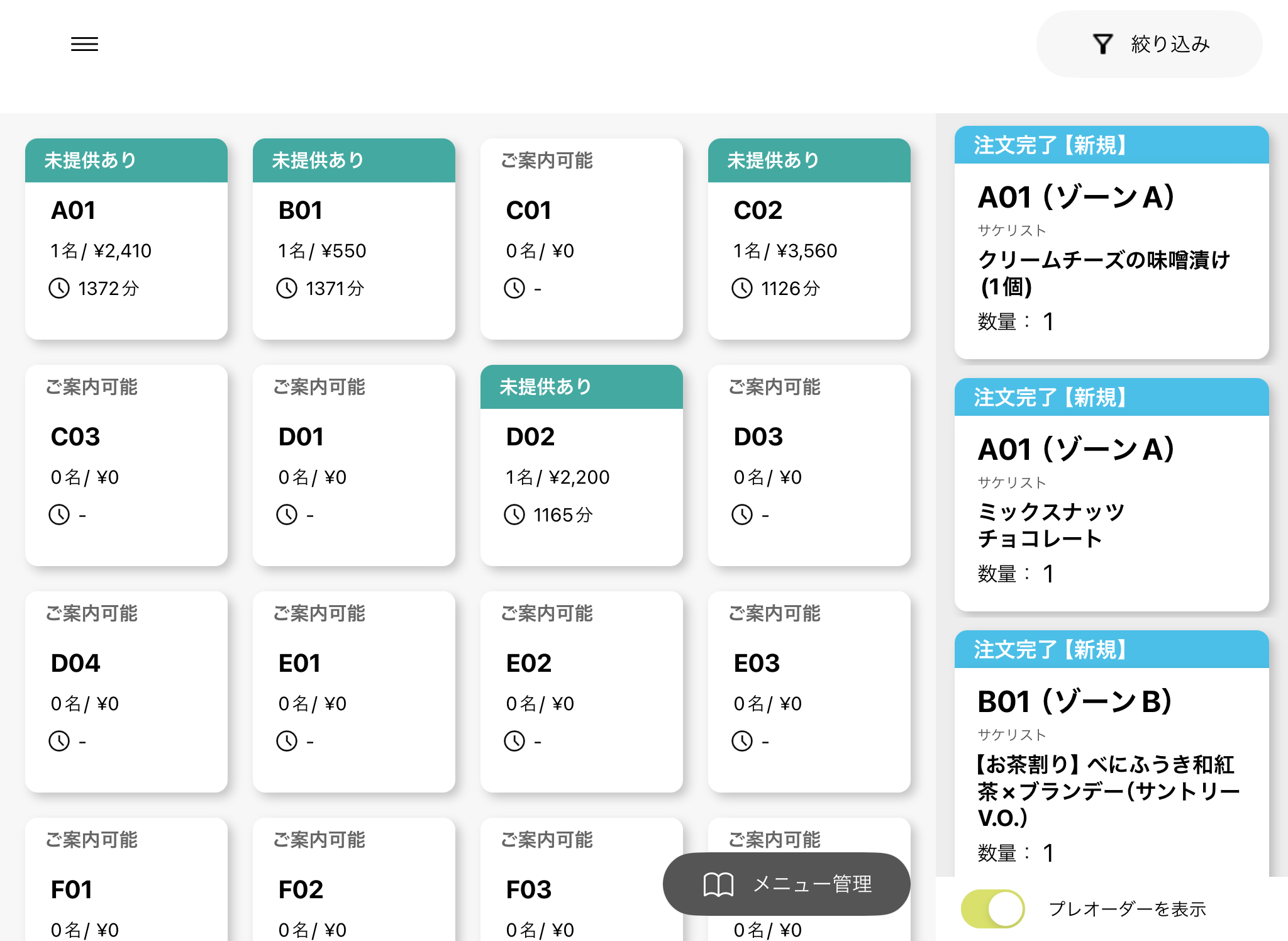Click clock icon on C02 card
The height and width of the screenshot is (941, 1288).
[742, 288]
